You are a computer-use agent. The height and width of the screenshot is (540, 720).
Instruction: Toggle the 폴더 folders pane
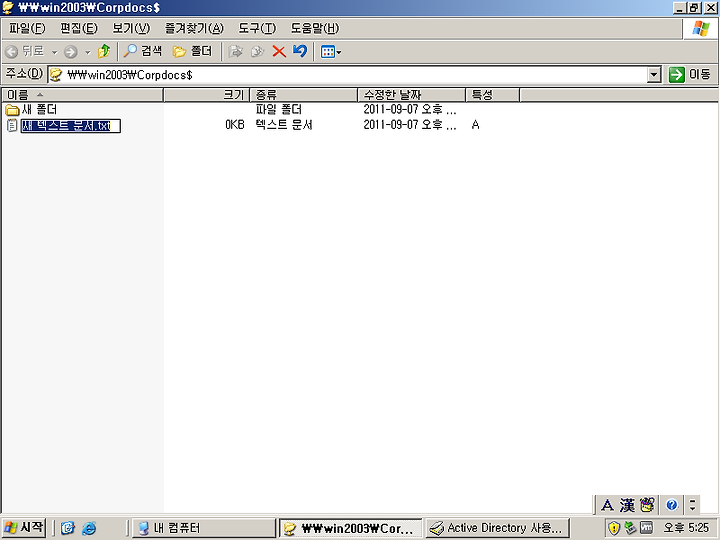click(x=192, y=51)
